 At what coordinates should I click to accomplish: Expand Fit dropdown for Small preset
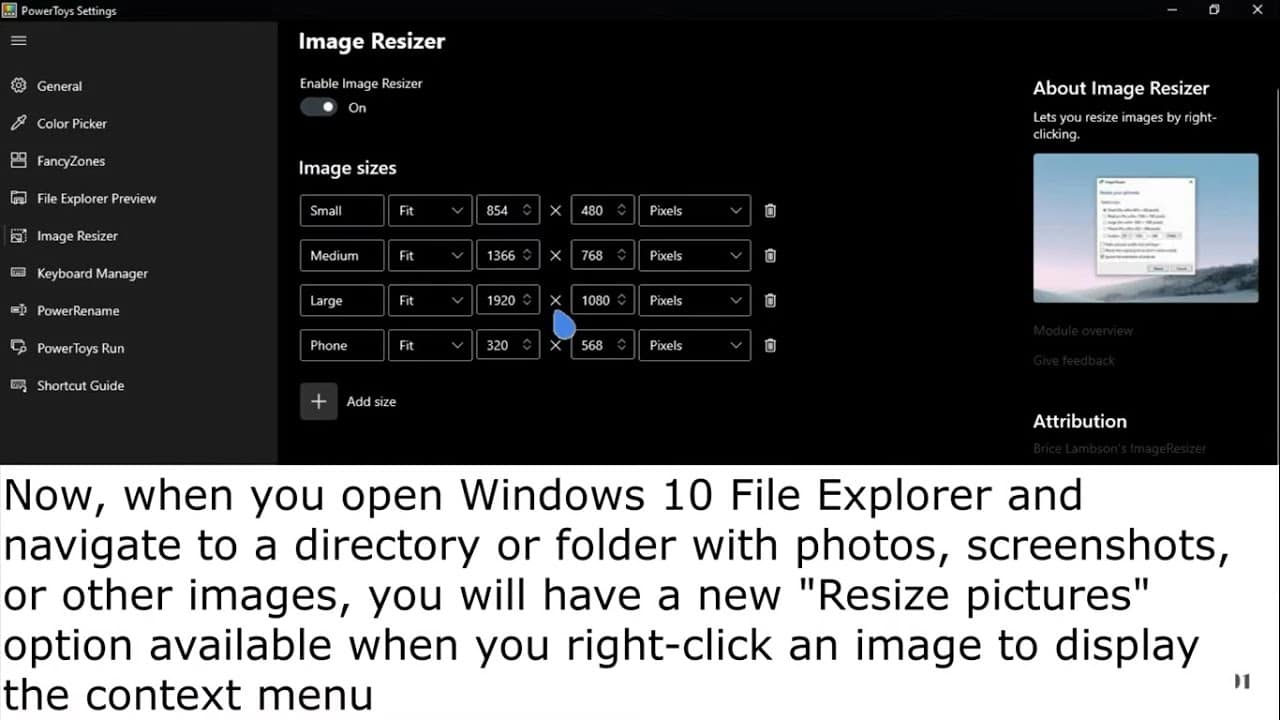pos(430,211)
